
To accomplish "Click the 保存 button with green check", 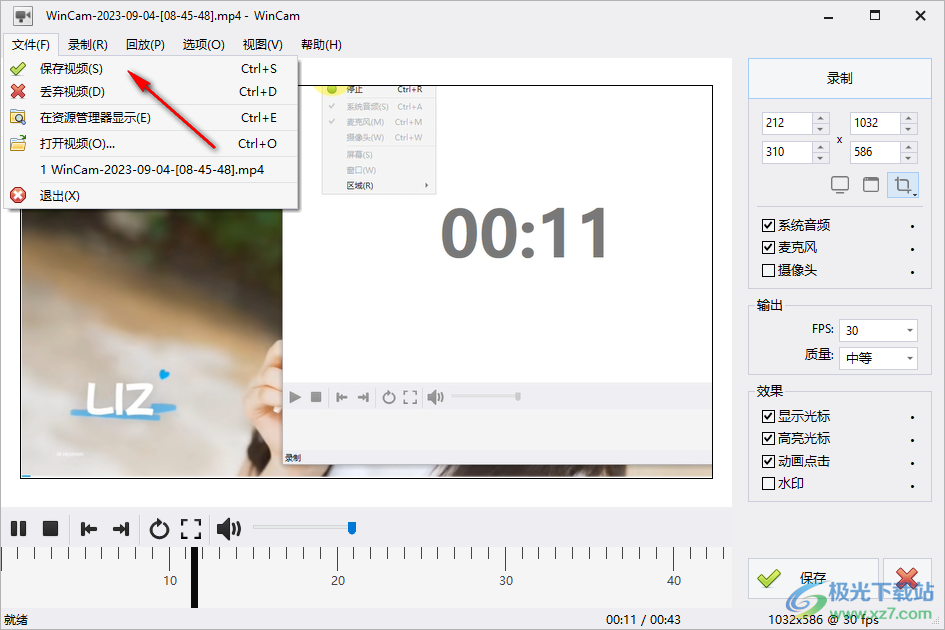I will 813,578.
